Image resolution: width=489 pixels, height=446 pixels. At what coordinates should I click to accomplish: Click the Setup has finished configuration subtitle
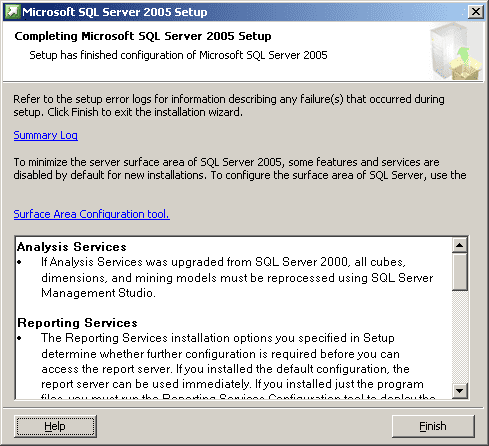178,55
